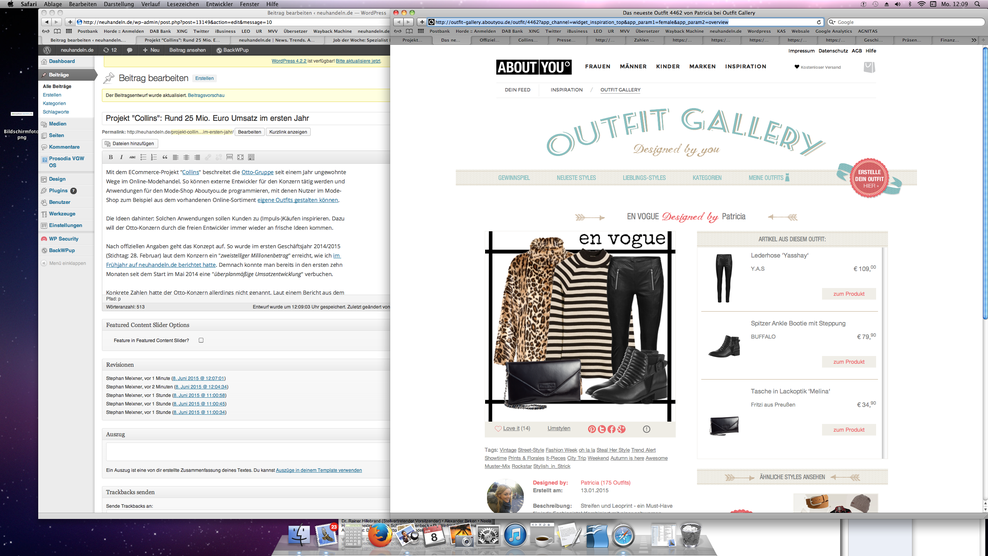Open the Lesezeichen menu

pyautogui.click(x=183, y=4)
